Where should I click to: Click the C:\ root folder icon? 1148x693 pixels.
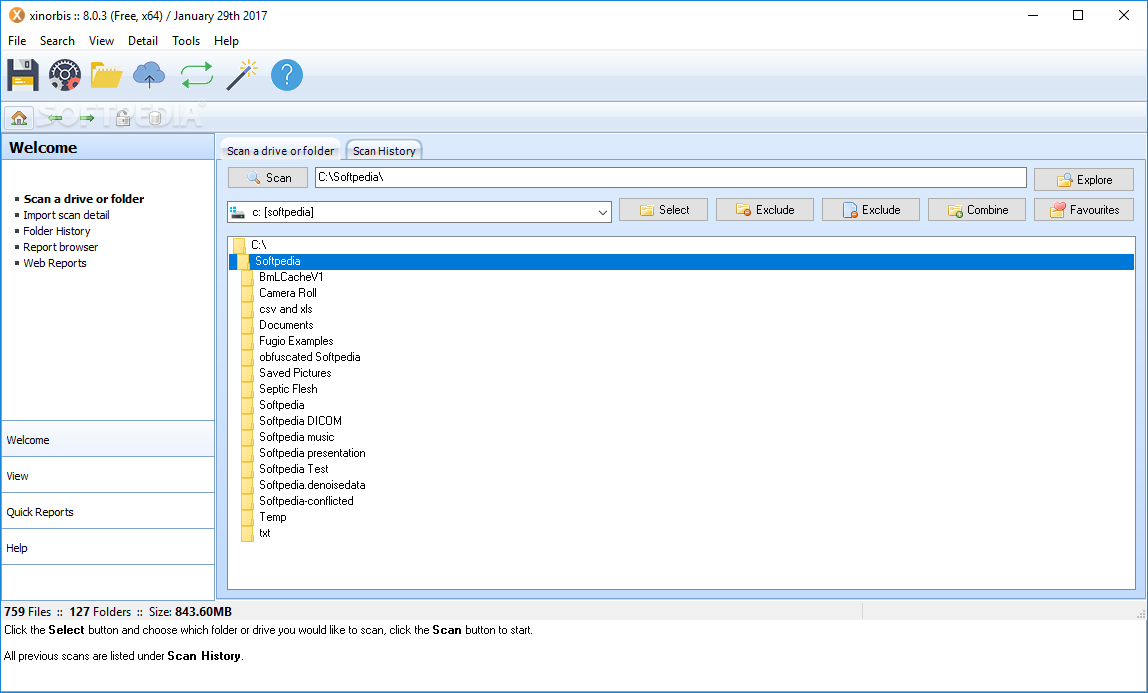(x=239, y=245)
